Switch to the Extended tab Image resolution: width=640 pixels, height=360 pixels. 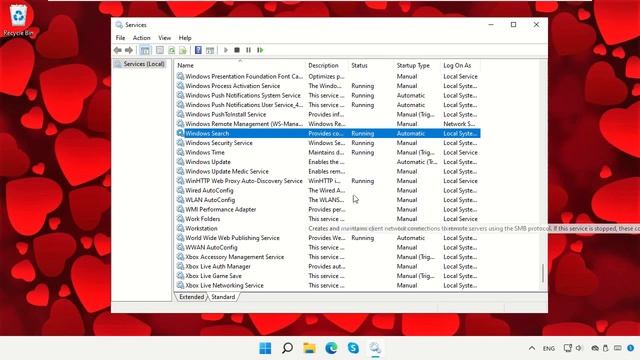click(191, 297)
